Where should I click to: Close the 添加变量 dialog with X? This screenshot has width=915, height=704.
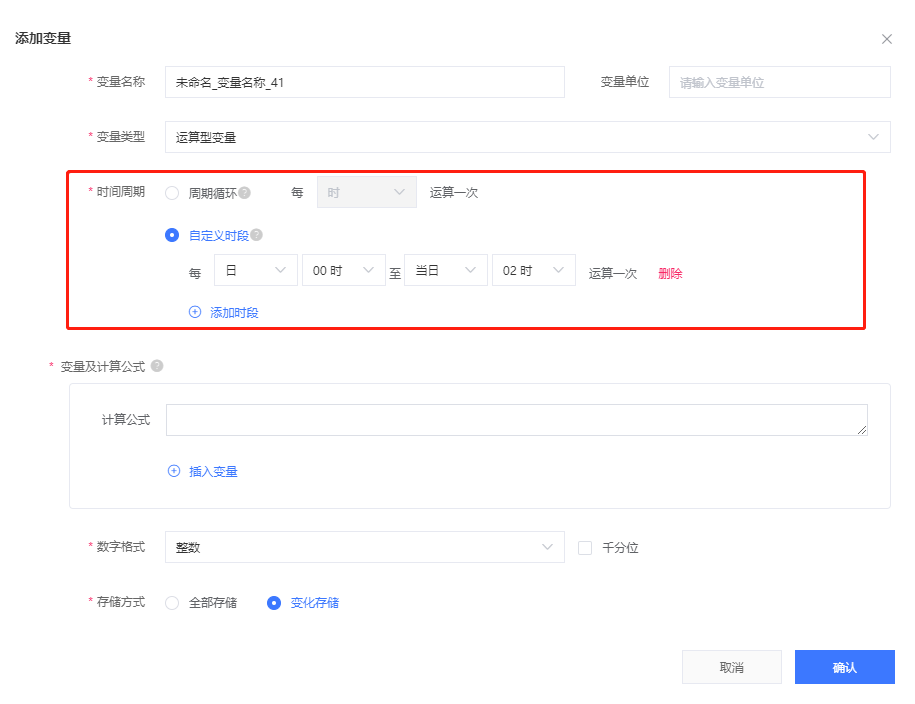[886, 39]
